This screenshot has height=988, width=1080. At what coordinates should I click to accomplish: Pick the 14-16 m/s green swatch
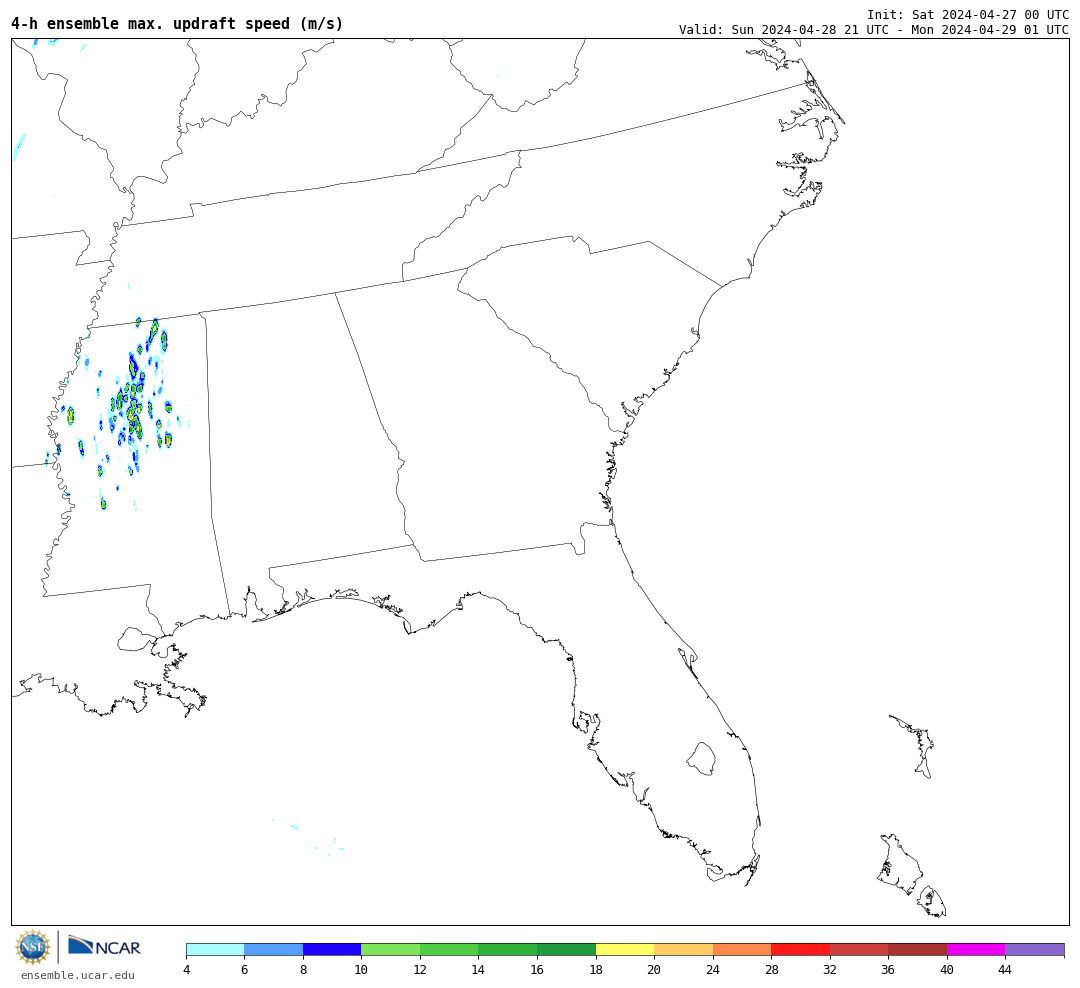tap(508, 949)
